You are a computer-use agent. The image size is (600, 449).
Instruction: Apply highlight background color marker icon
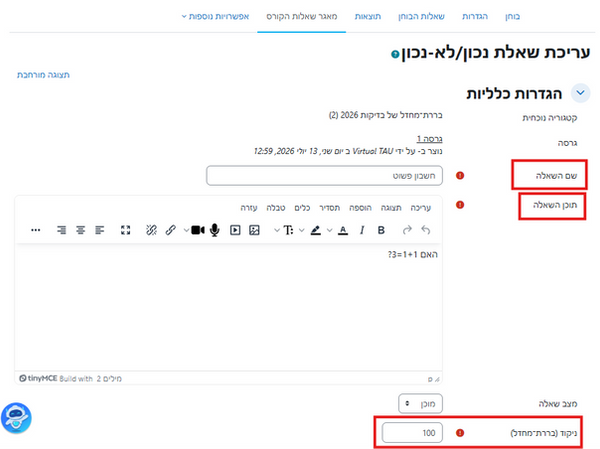pos(316,230)
